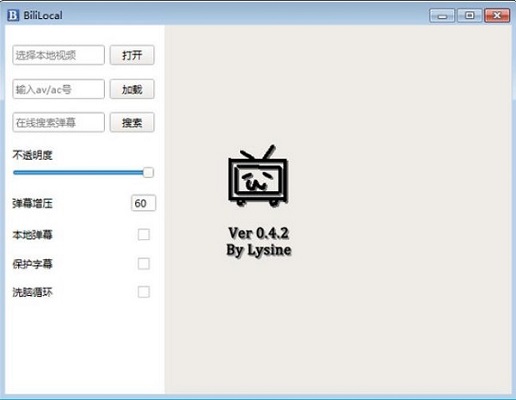
Task: Click the opacity slider handle
Action: tap(148, 172)
